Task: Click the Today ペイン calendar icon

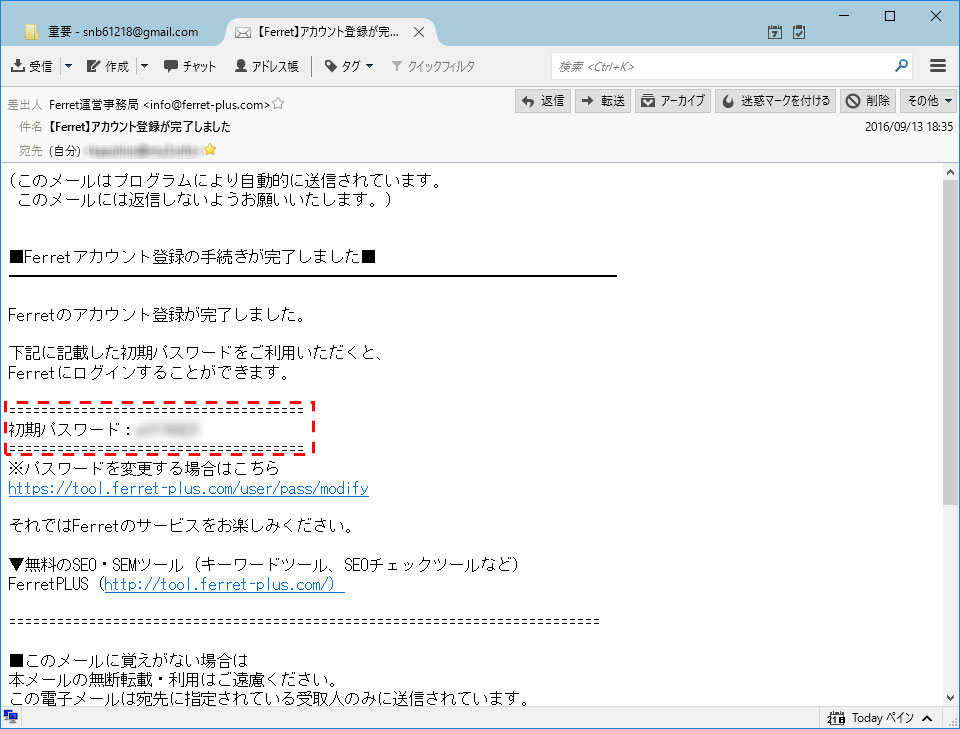Action: point(836,717)
